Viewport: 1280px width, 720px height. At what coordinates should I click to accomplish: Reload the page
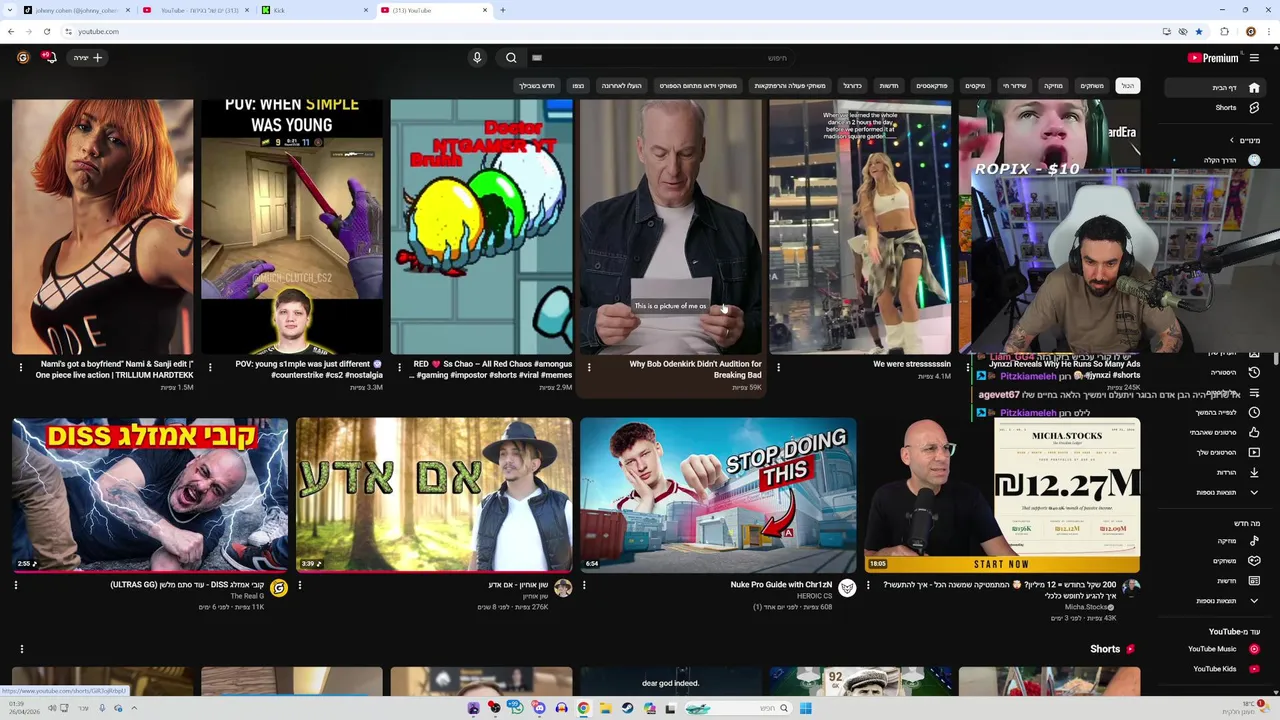(x=46, y=31)
